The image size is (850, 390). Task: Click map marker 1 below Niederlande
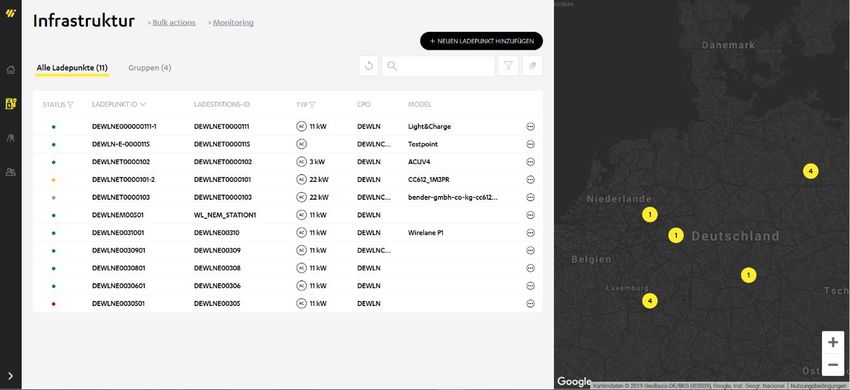(649, 214)
